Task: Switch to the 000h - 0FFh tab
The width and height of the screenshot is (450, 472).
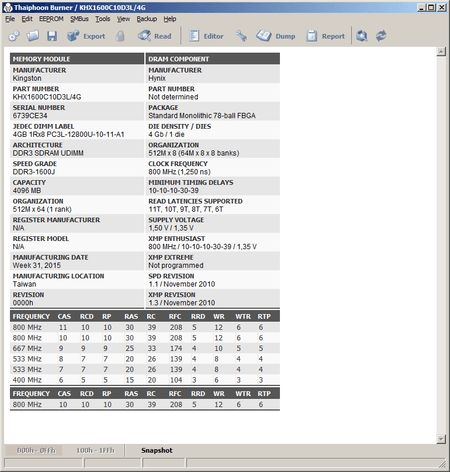Action: coord(36,450)
